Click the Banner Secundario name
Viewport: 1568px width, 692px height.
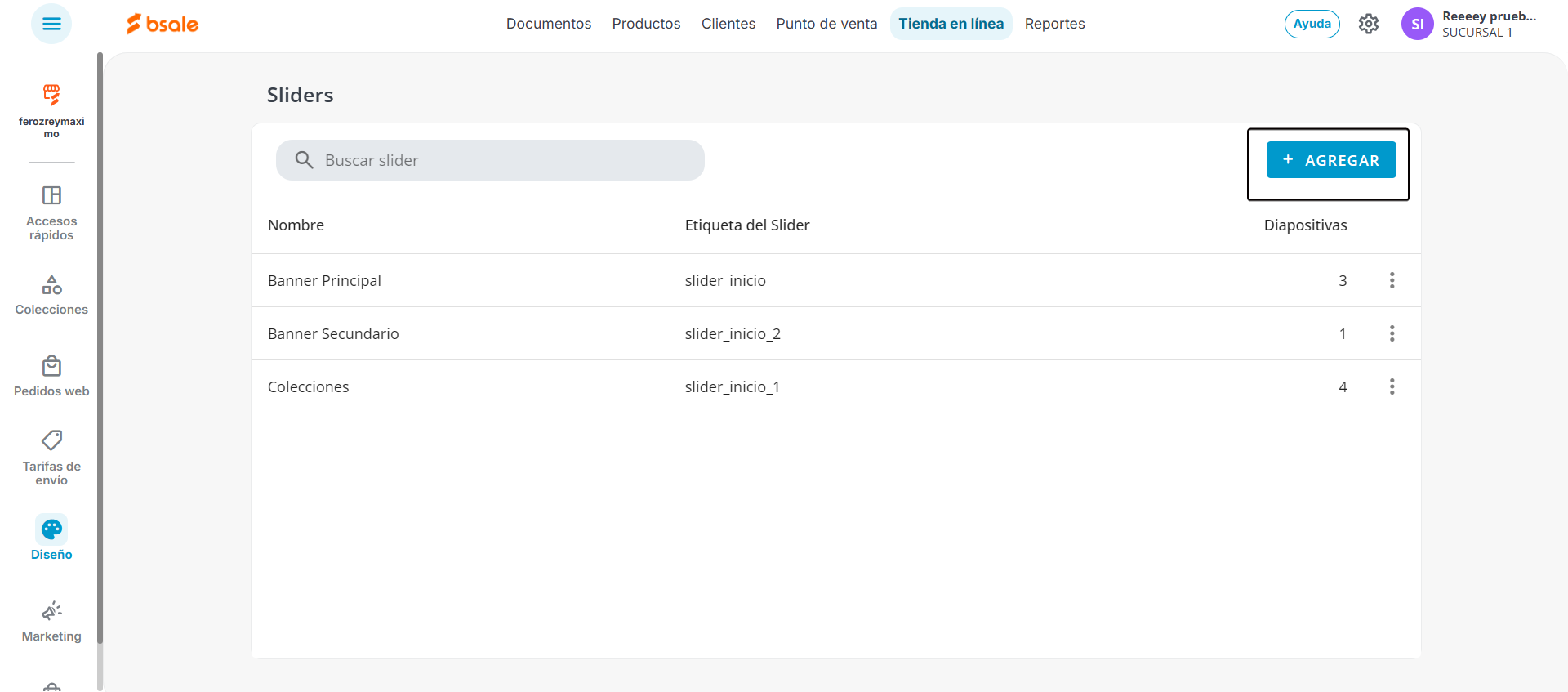(333, 333)
